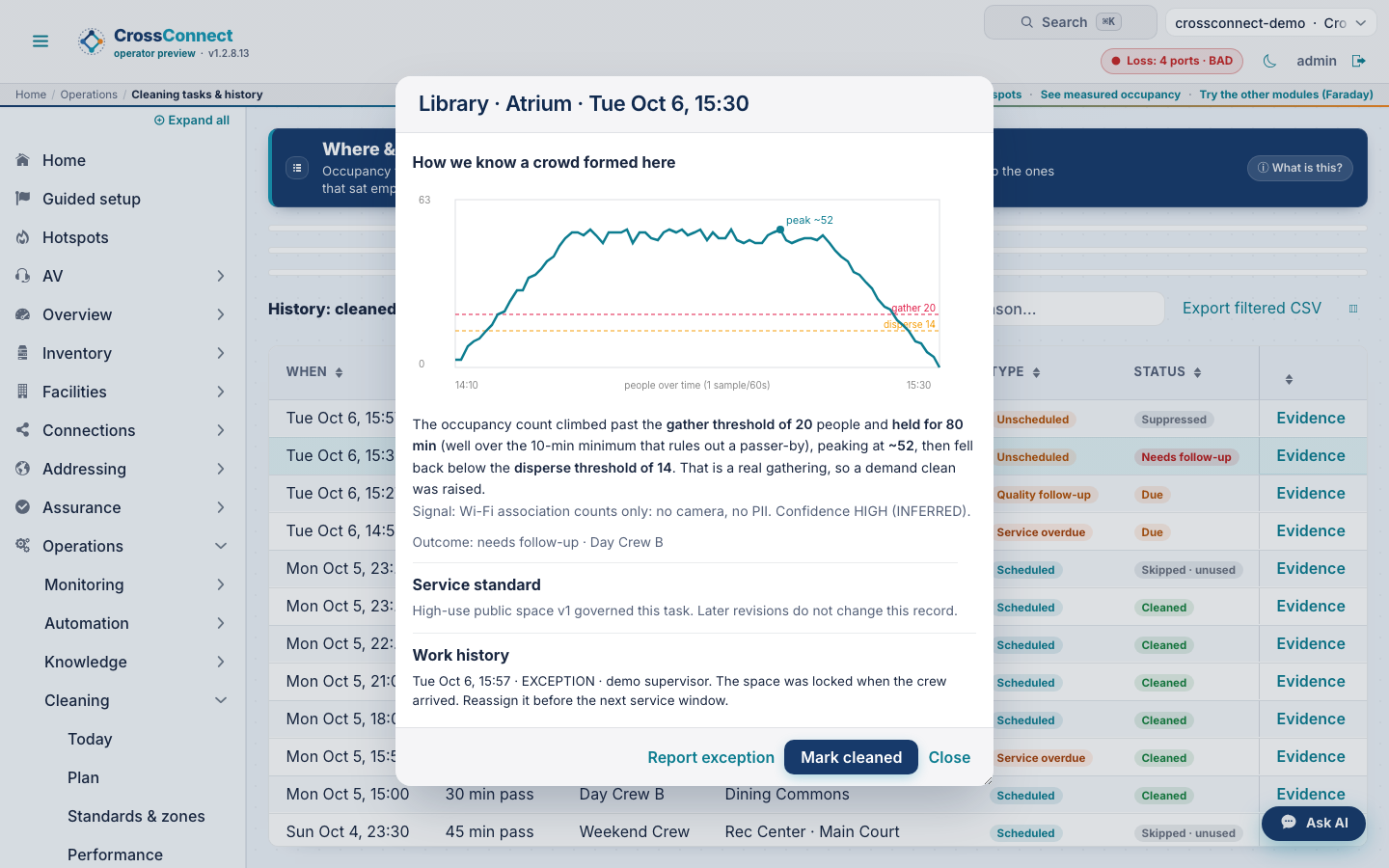Viewport: 1389px width, 868px height.
Task: Click the AV headphones icon
Action: [x=23, y=276]
